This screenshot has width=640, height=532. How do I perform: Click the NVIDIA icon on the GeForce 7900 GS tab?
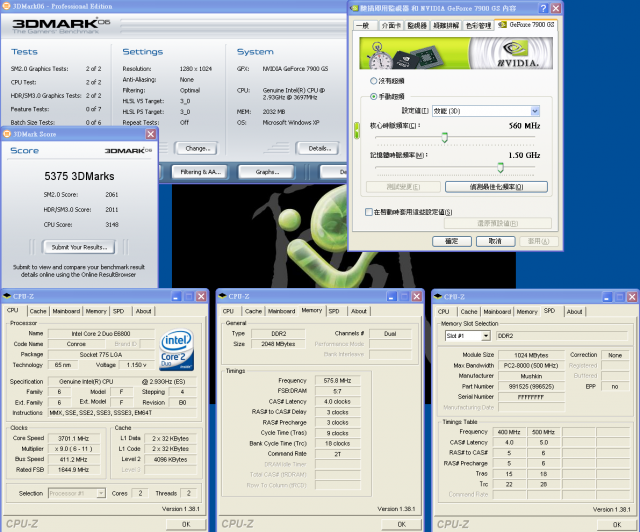(x=502, y=25)
